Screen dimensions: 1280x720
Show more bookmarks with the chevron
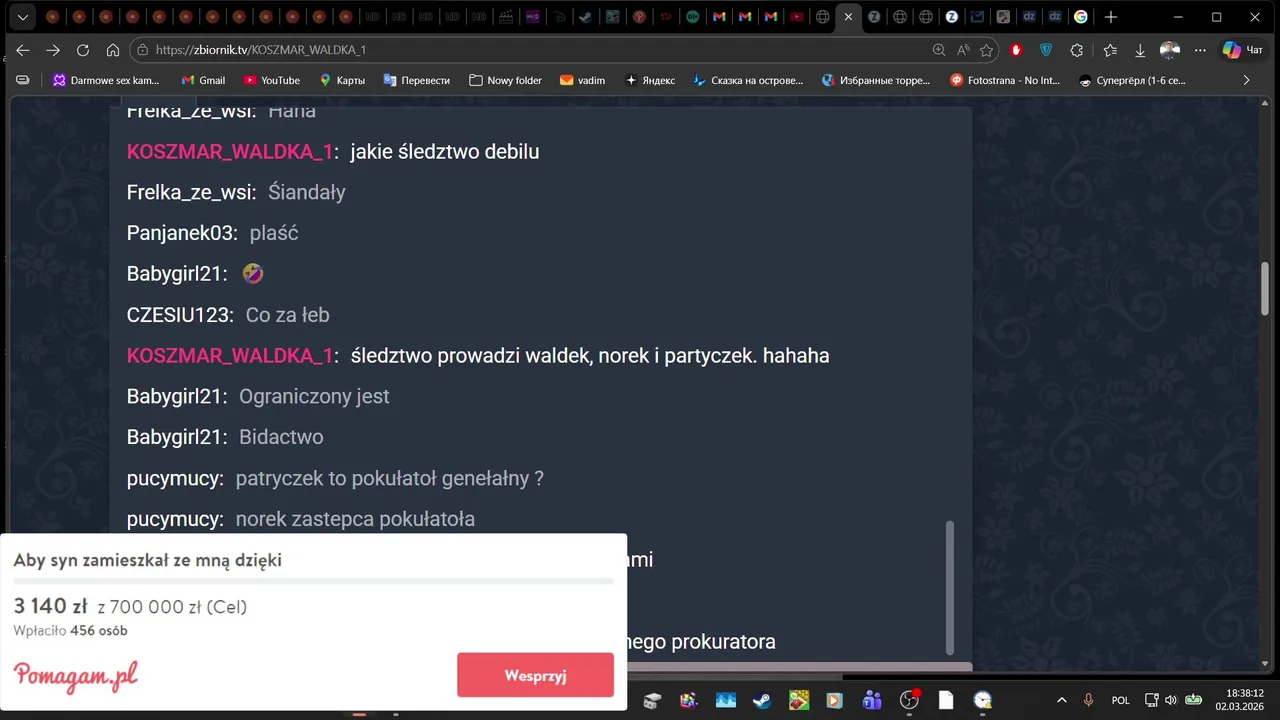click(1246, 80)
